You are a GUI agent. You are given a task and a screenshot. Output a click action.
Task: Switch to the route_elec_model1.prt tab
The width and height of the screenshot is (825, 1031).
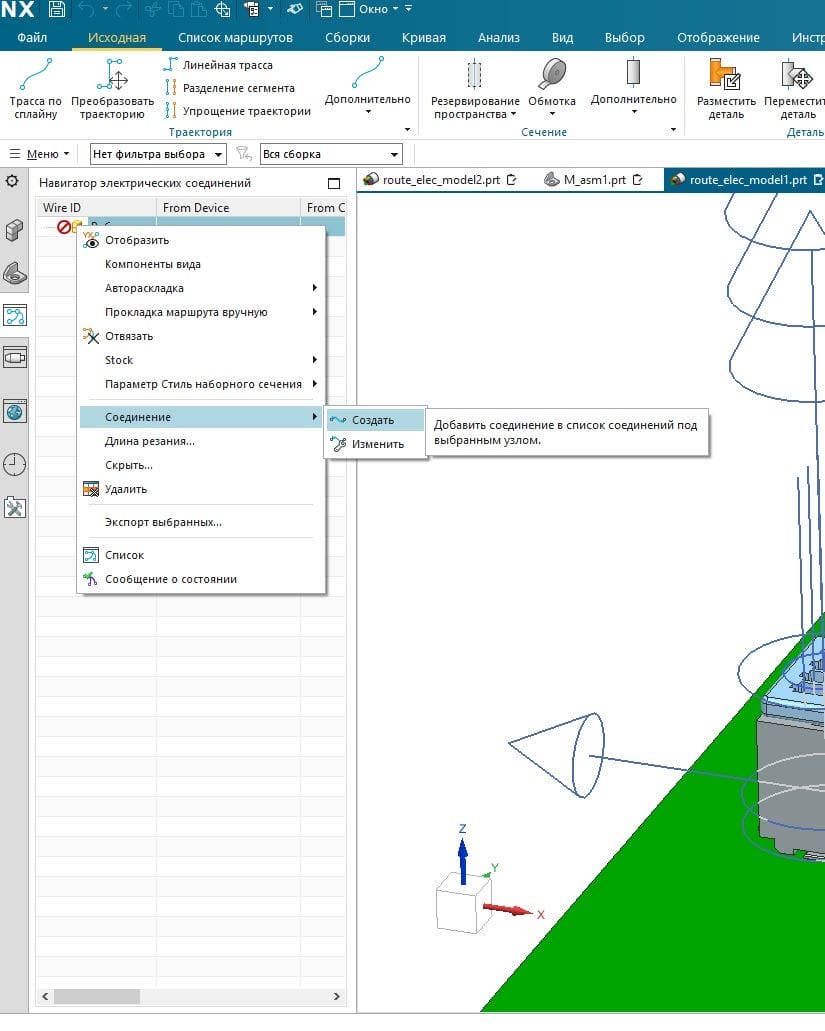[744, 180]
